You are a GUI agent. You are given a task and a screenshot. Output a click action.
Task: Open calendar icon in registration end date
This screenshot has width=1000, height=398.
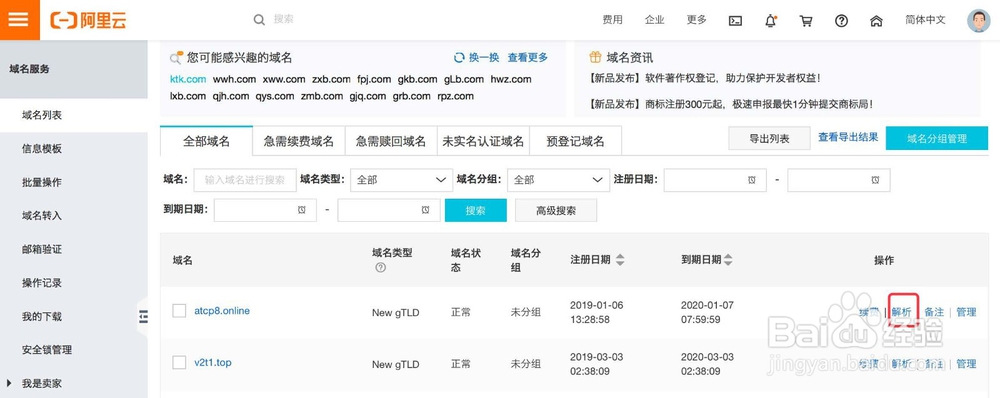click(x=876, y=180)
